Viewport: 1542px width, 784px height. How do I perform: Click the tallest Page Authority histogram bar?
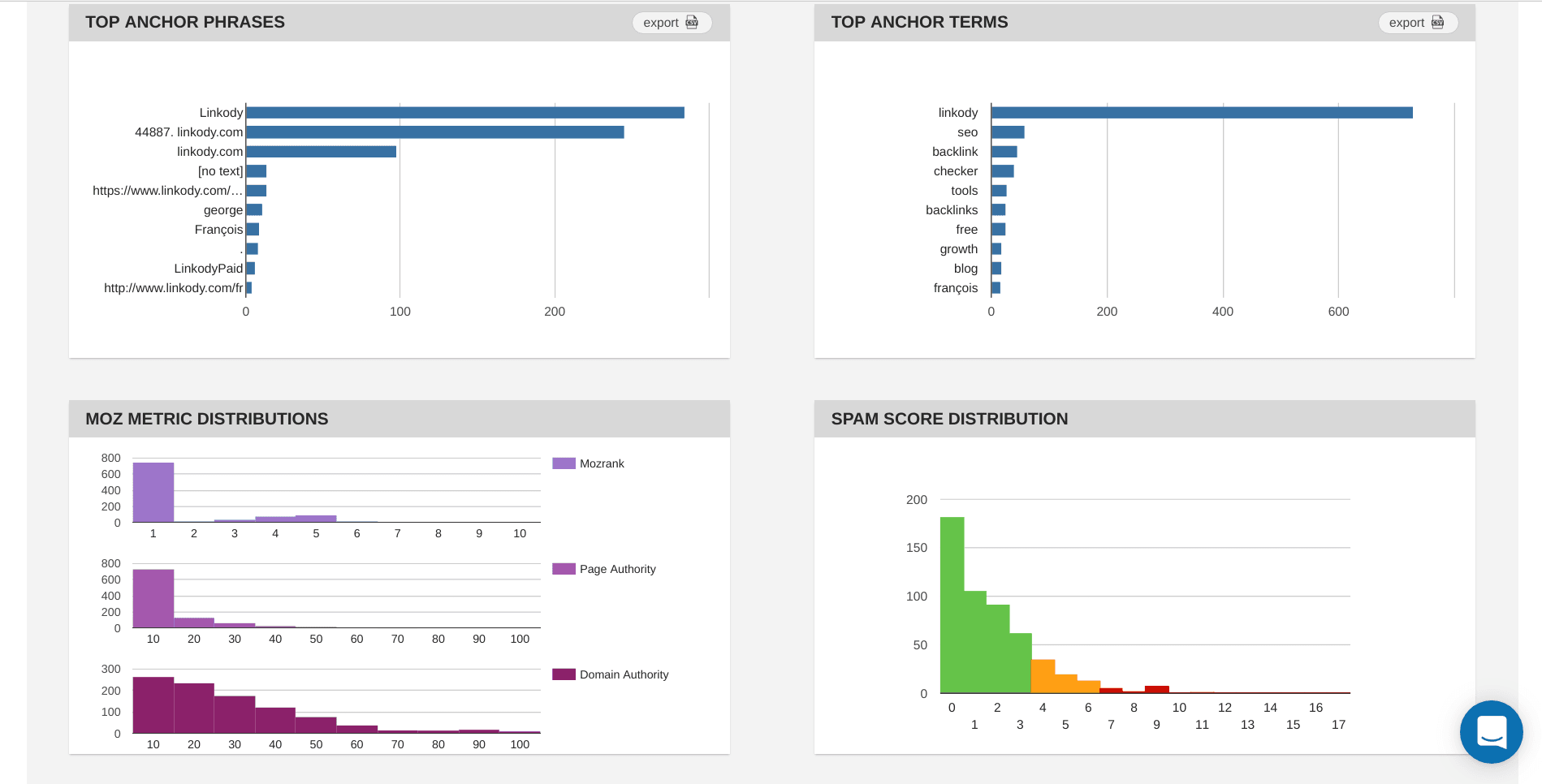coord(153,599)
